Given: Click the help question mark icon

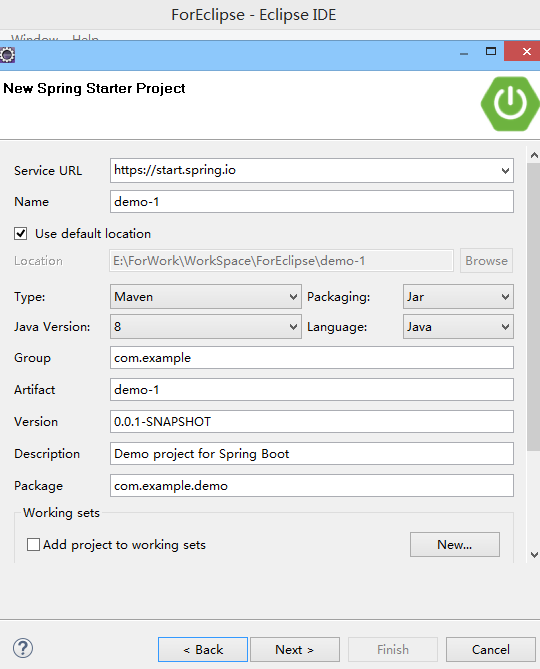Looking at the screenshot, I should tap(23, 649).
